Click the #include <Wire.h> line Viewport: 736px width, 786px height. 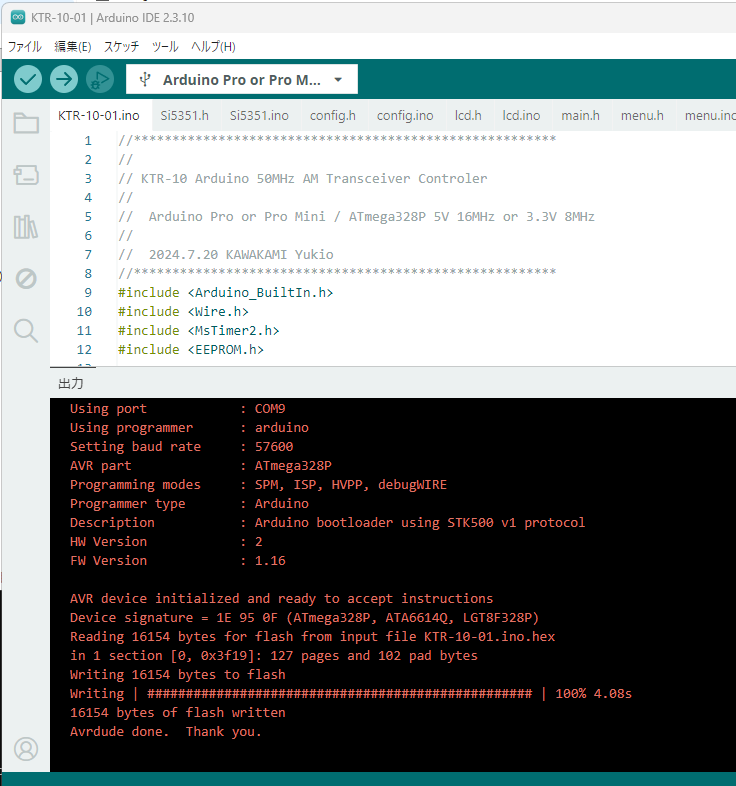183,312
